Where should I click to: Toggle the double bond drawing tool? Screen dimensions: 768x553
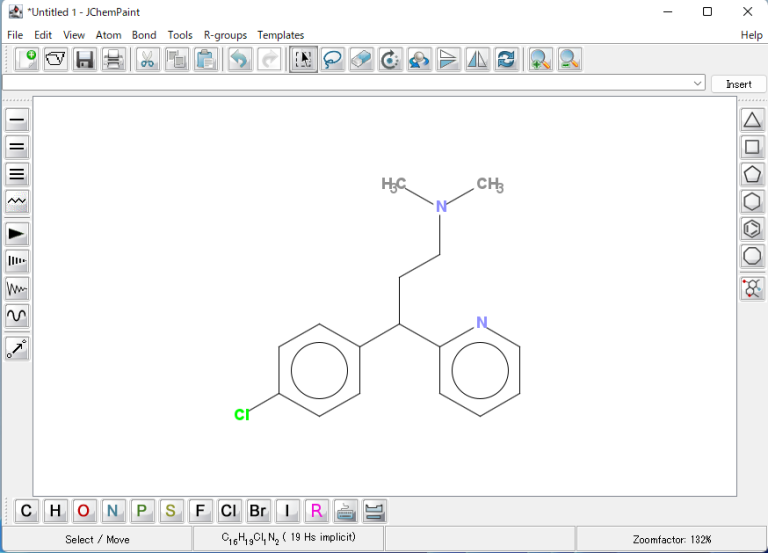click(17, 147)
